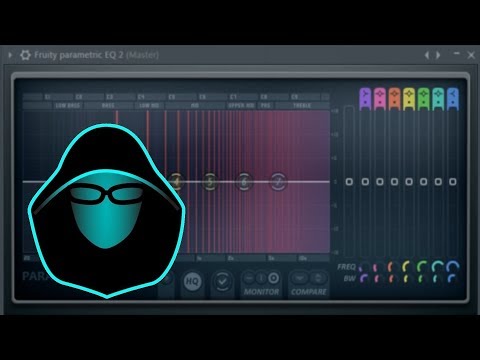Click the COMPARE button
The image size is (480, 360).
tap(309, 292)
